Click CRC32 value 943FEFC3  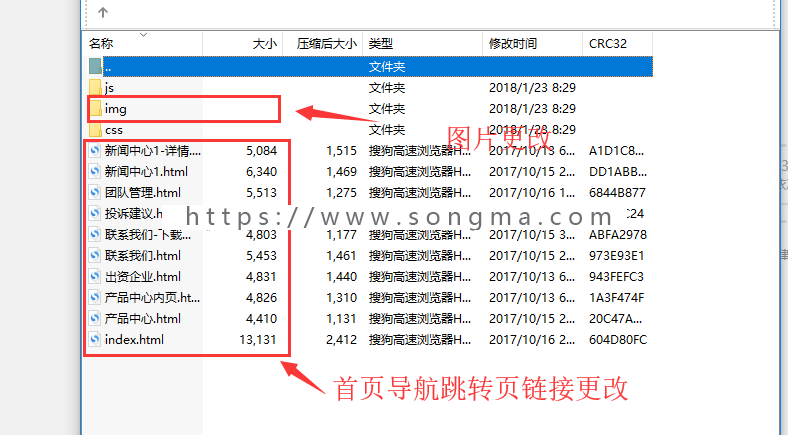point(616,277)
